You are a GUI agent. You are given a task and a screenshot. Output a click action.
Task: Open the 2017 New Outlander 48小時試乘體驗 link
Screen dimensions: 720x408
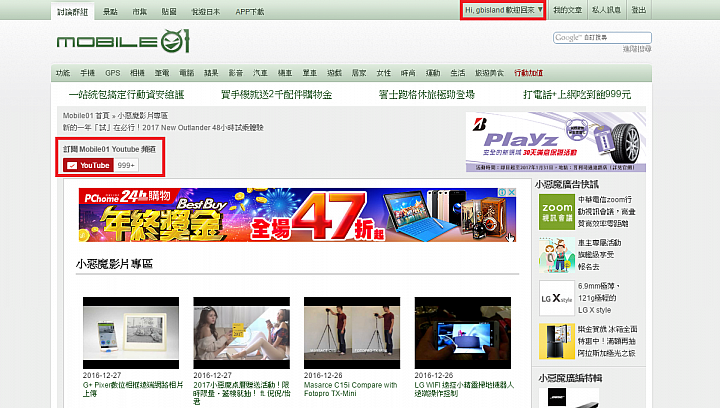click(x=163, y=128)
